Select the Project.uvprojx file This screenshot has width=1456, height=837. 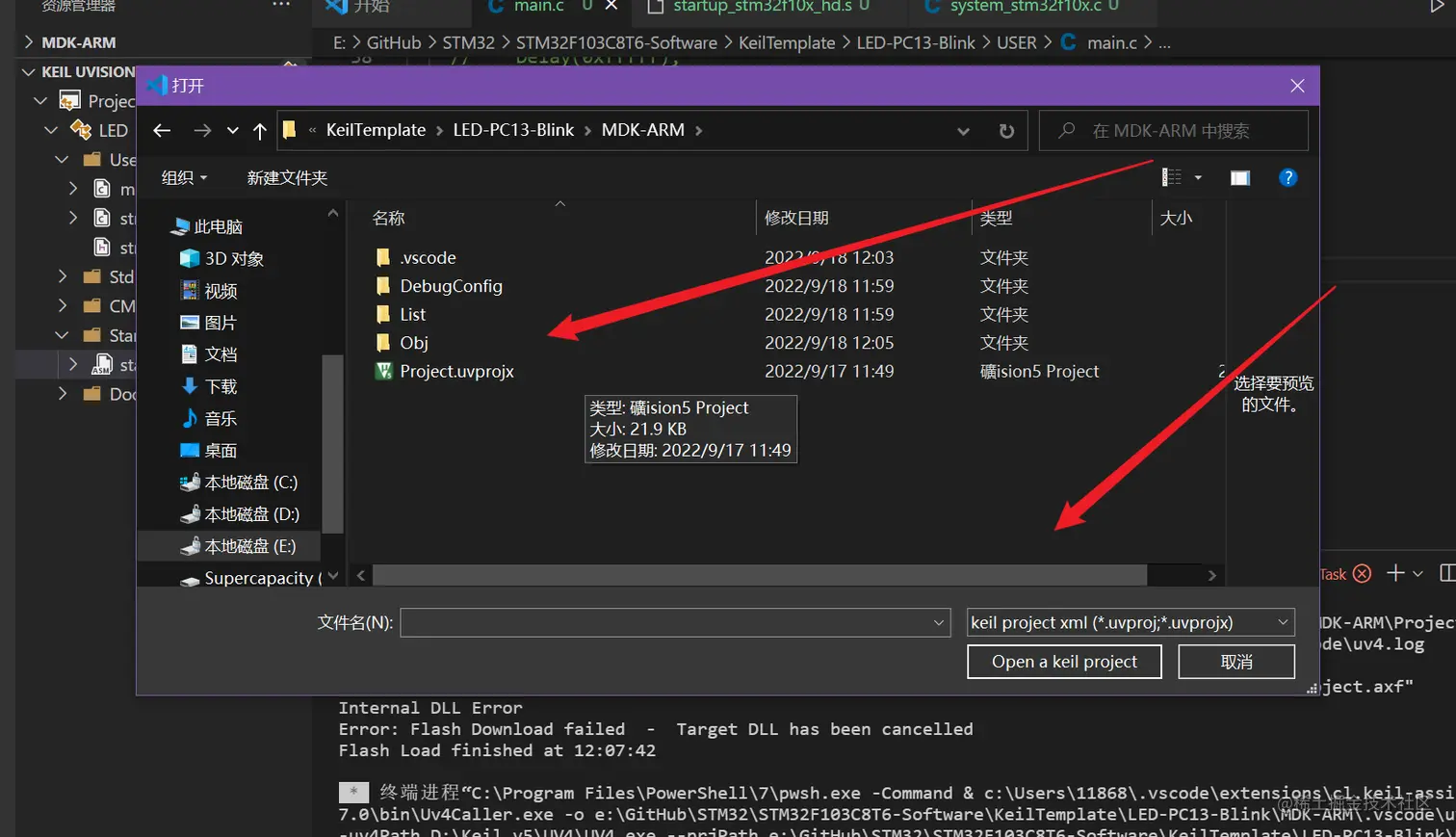pos(456,371)
